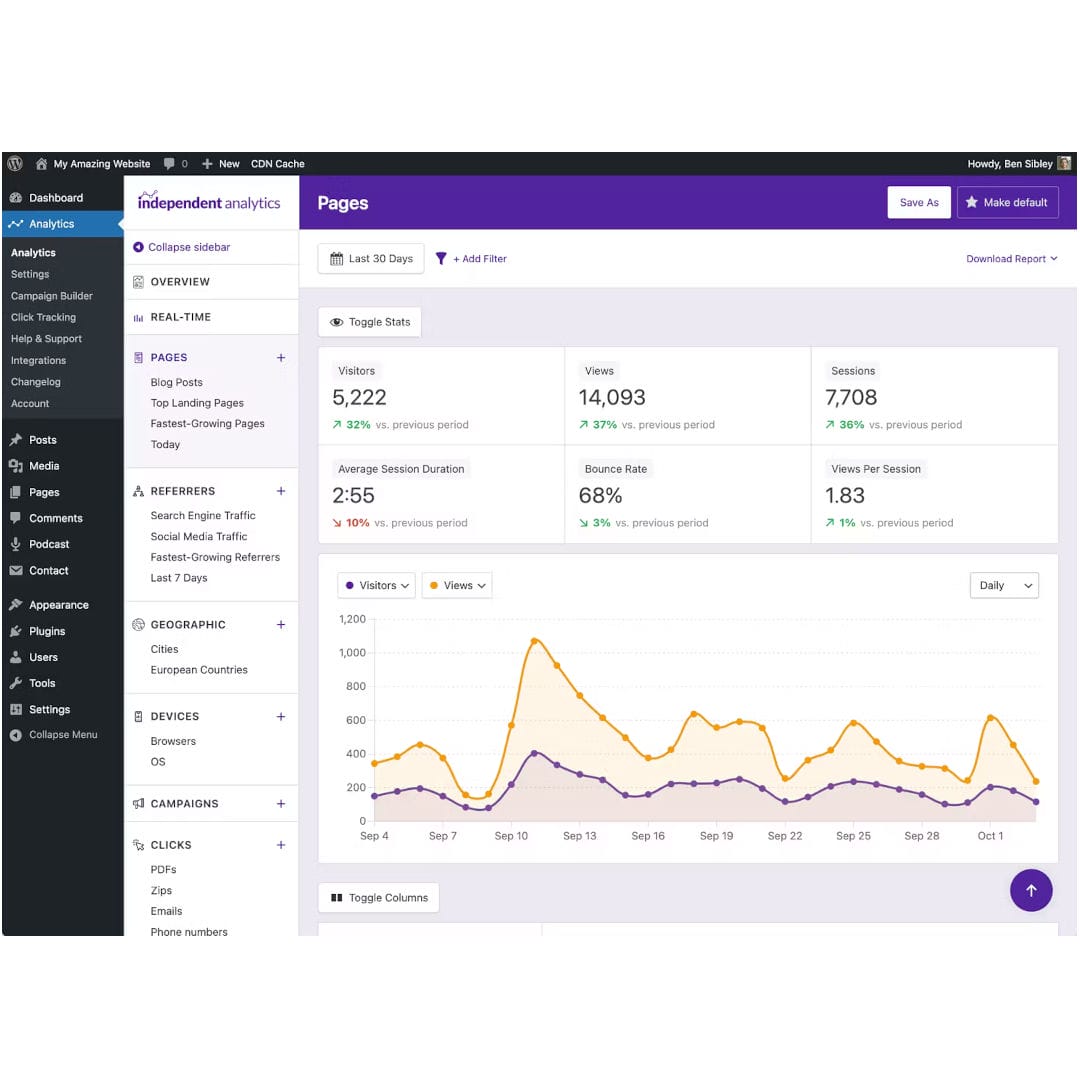Collapse the Independent Analytics sidebar
Viewport: 1080px width, 1080px height.
(x=182, y=247)
